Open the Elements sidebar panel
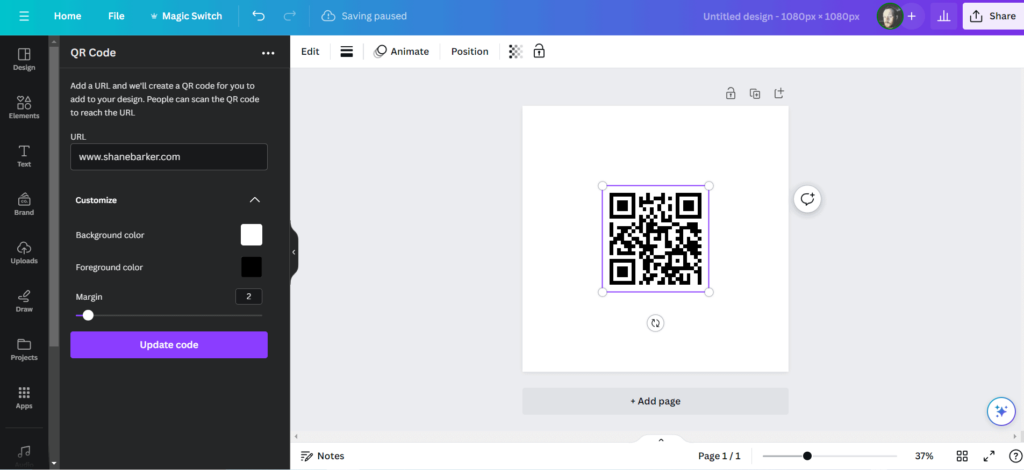The height and width of the screenshot is (470, 1024). point(24,107)
